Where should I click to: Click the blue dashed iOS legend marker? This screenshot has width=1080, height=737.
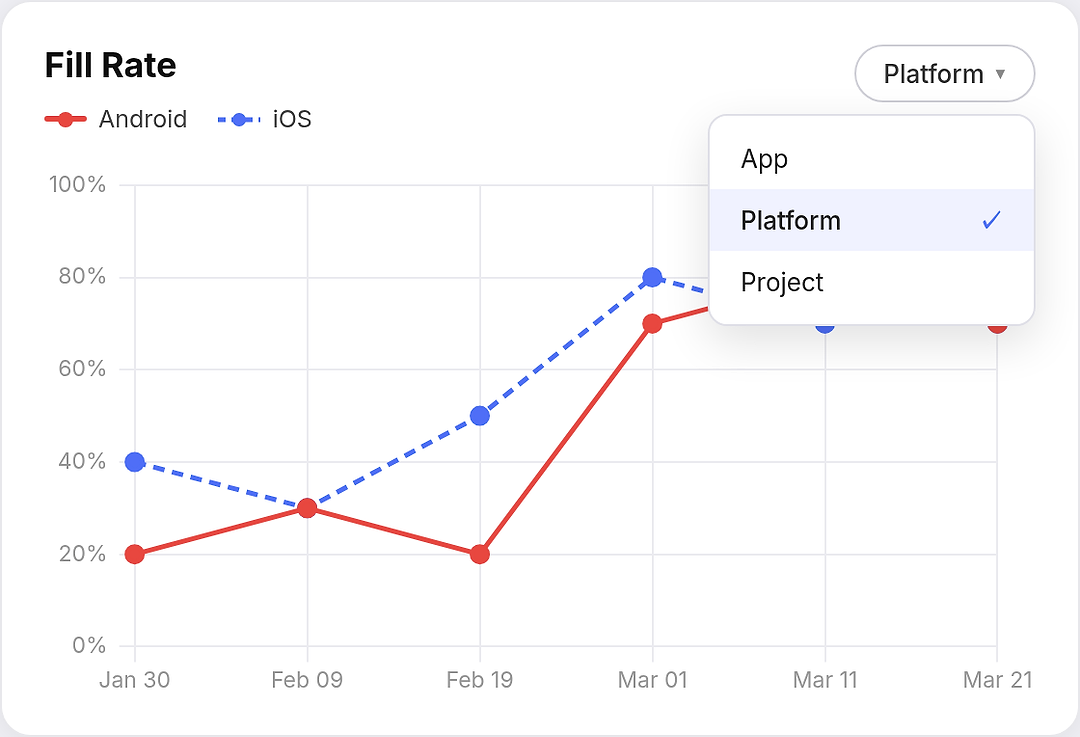pos(238,120)
